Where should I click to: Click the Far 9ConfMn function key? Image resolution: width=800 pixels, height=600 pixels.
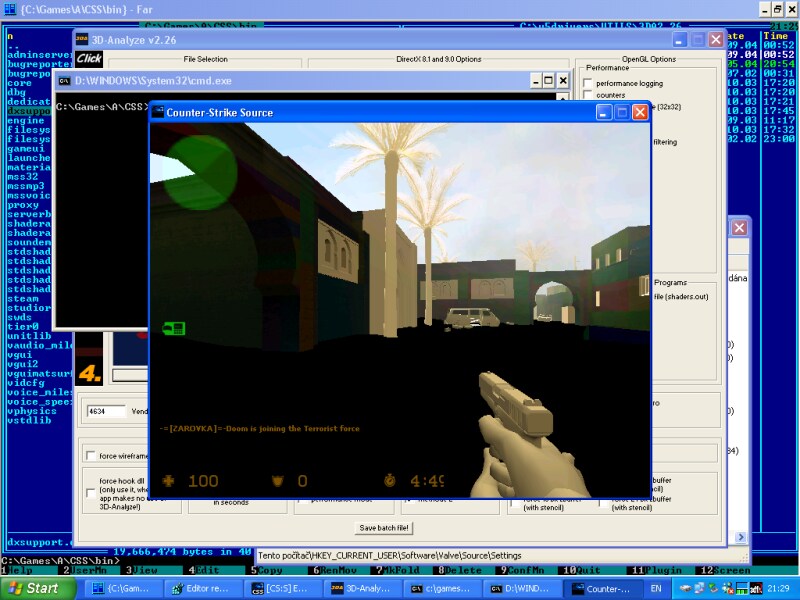522,570
